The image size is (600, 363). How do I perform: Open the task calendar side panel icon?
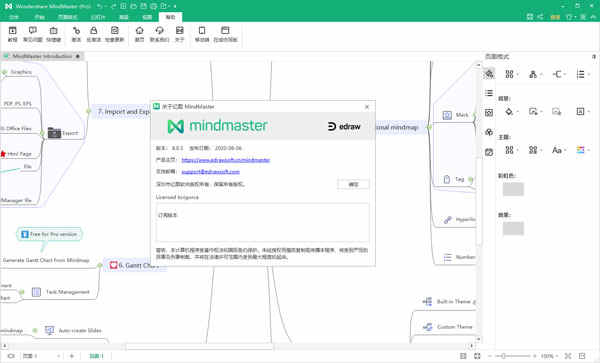(489, 152)
